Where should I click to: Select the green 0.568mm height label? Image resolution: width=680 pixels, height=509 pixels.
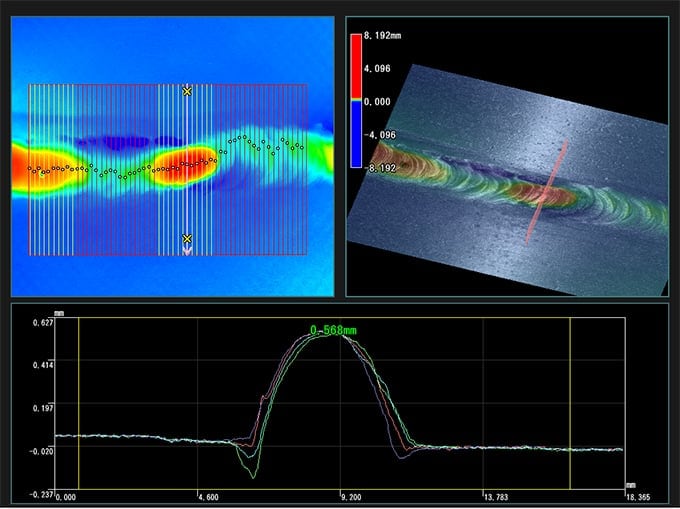coord(333,329)
